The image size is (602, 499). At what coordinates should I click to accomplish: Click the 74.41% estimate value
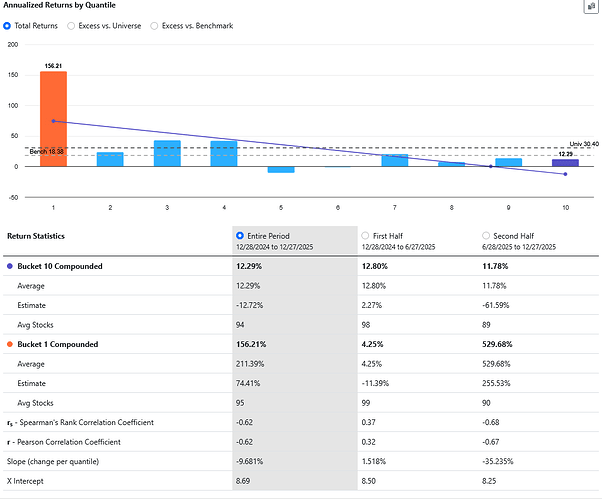(x=248, y=383)
